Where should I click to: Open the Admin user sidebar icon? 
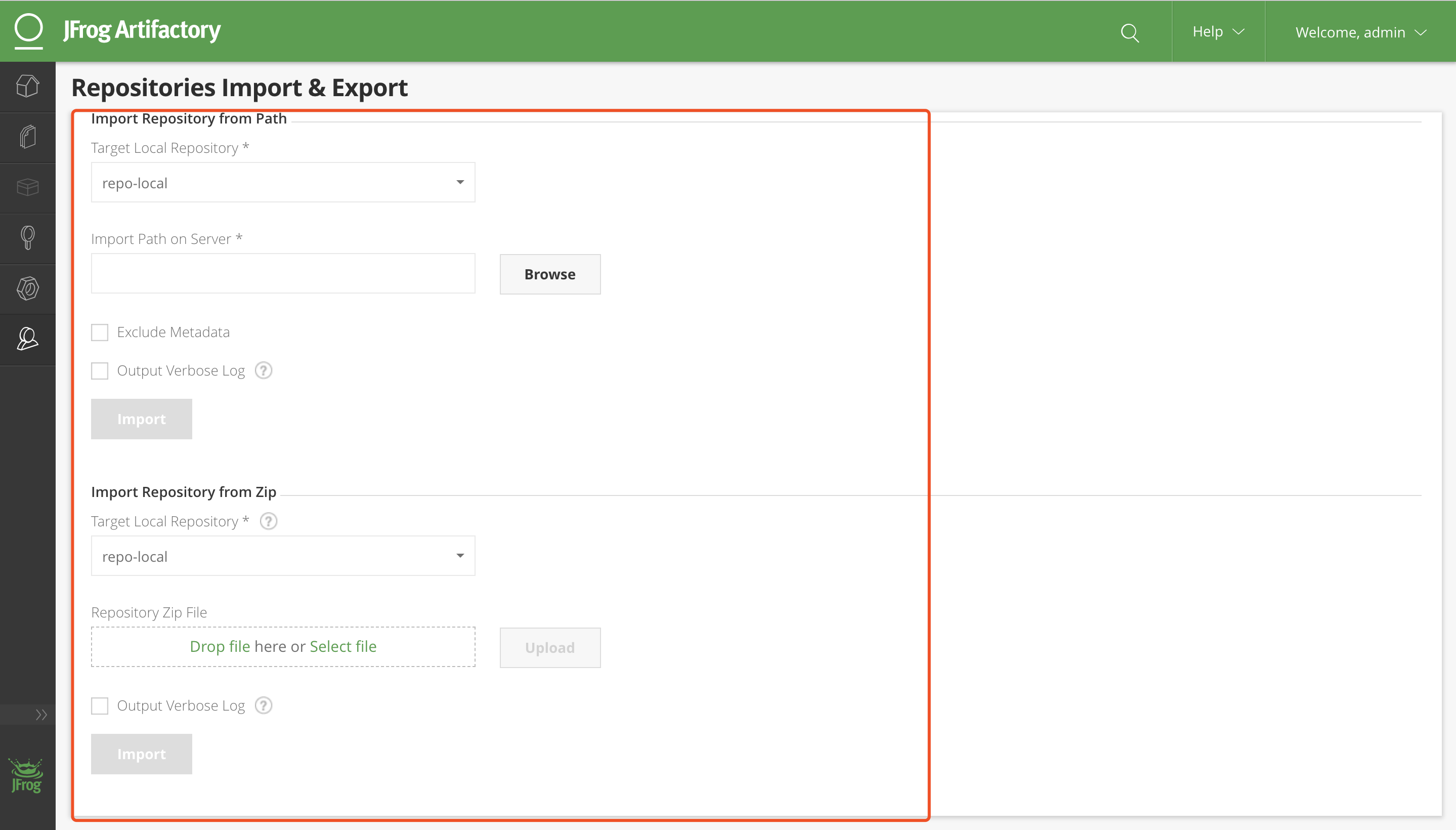pos(27,339)
